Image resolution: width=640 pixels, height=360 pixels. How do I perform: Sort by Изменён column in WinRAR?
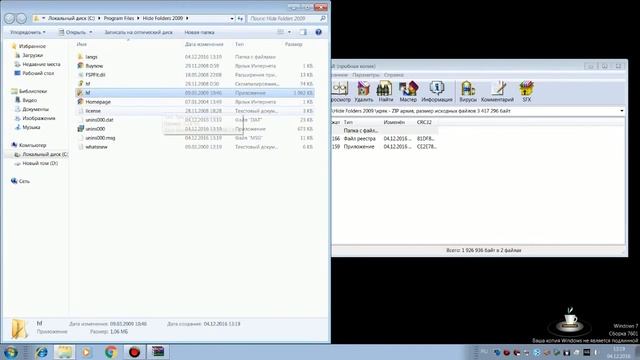coord(394,122)
